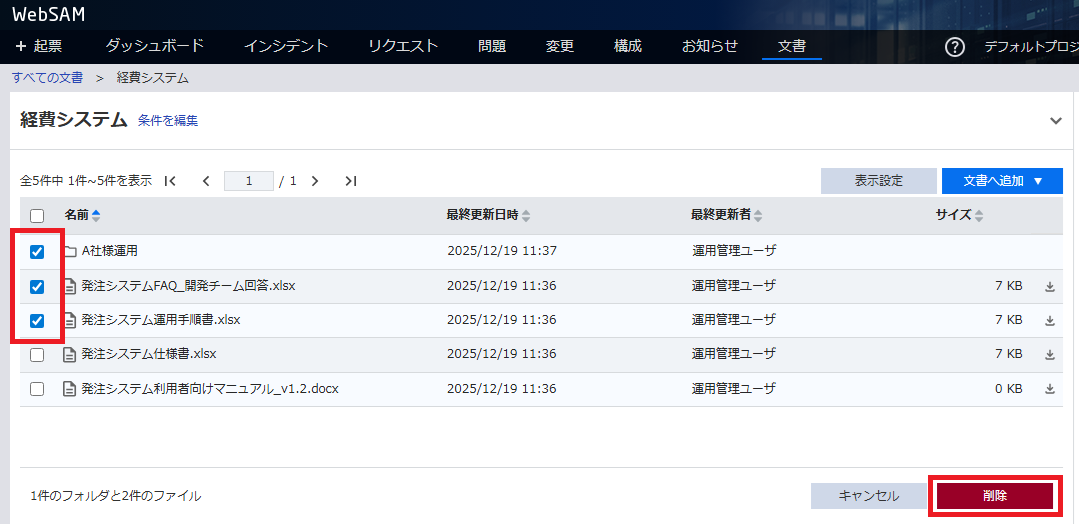Go to previous page arrow
The width and height of the screenshot is (1079, 524).
(x=206, y=181)
